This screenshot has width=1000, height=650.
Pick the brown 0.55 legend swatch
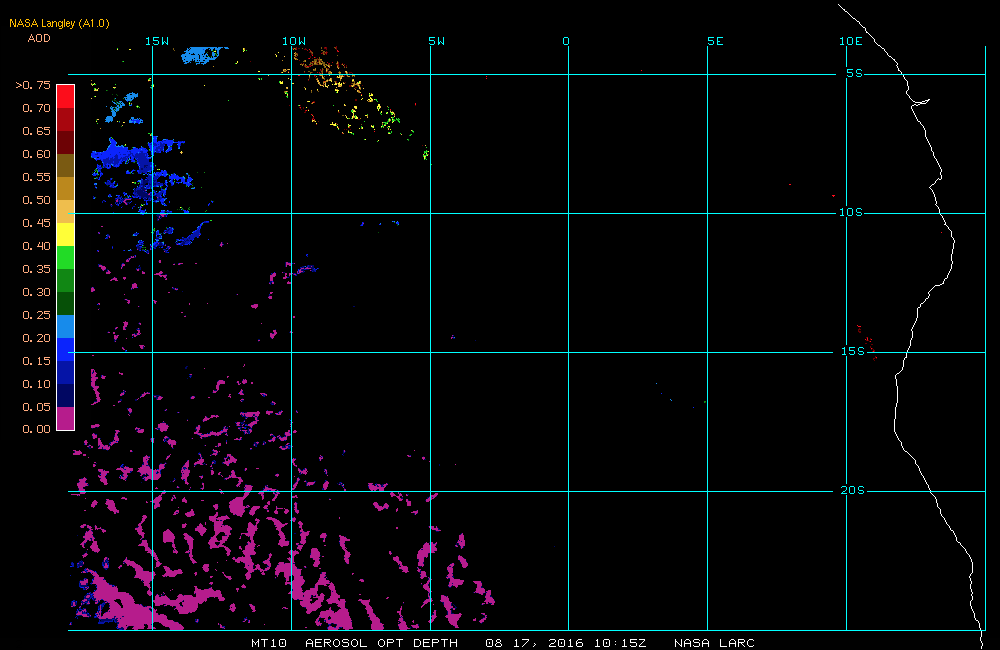coord(66,165)
